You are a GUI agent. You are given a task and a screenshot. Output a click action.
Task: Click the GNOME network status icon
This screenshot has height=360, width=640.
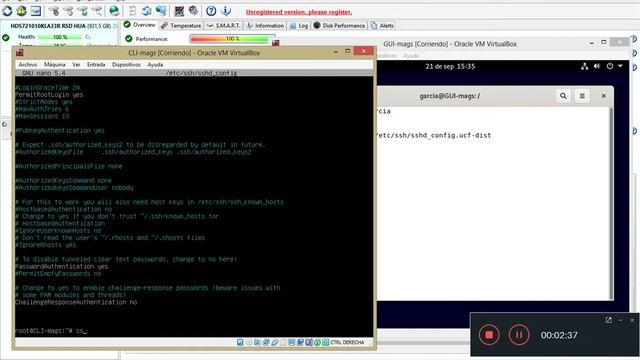click(x=584, y=66)
